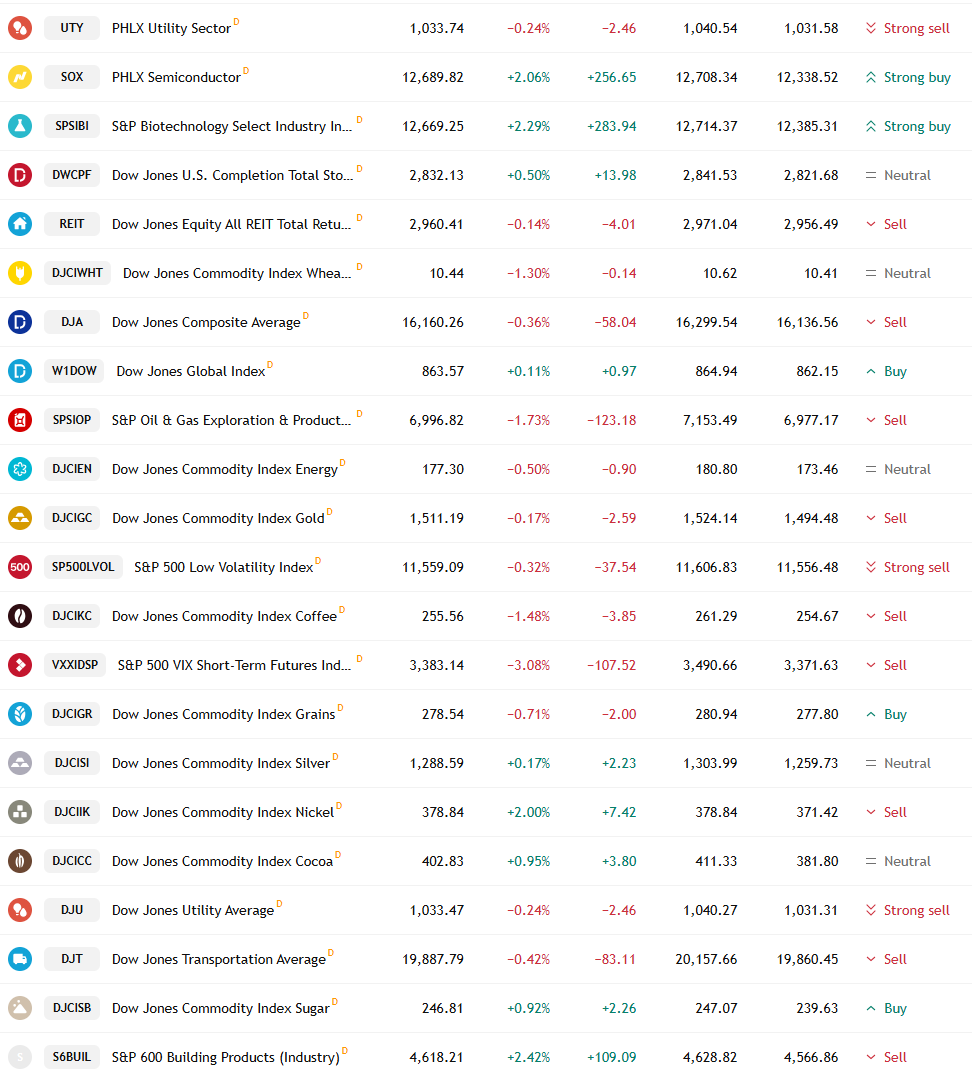This screenshot has height=1077, width=972.
Task: Select the DJCIWHT ticker badge
Action: [77, 273]
